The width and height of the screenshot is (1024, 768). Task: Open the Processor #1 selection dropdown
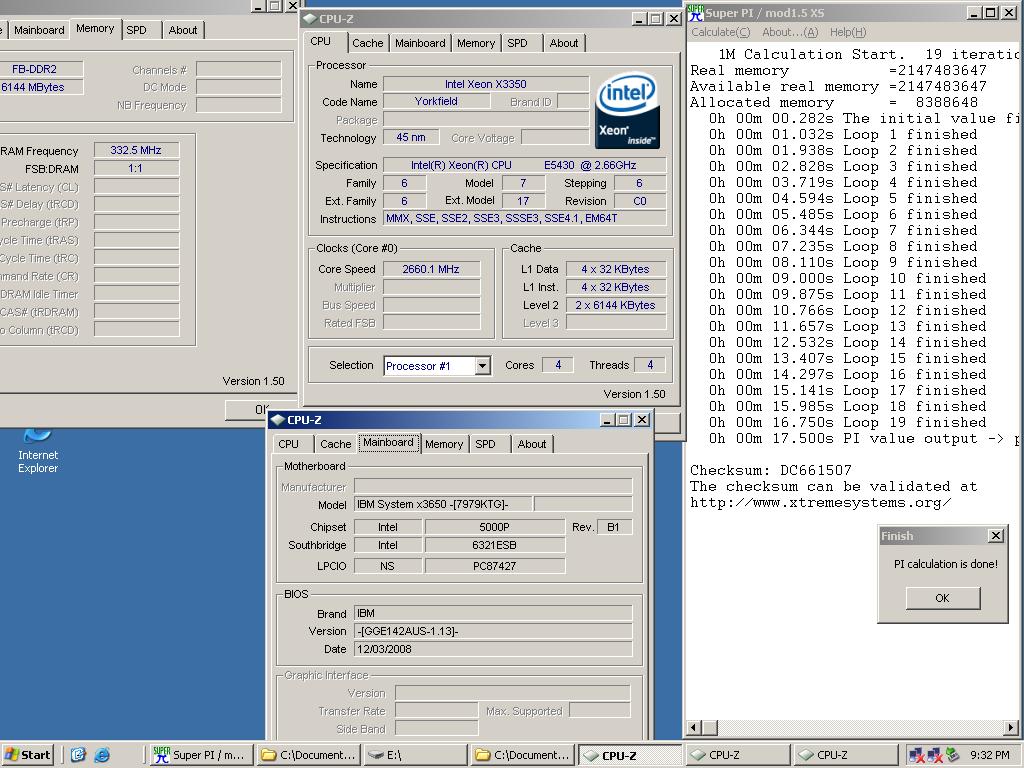coord(483,366)
